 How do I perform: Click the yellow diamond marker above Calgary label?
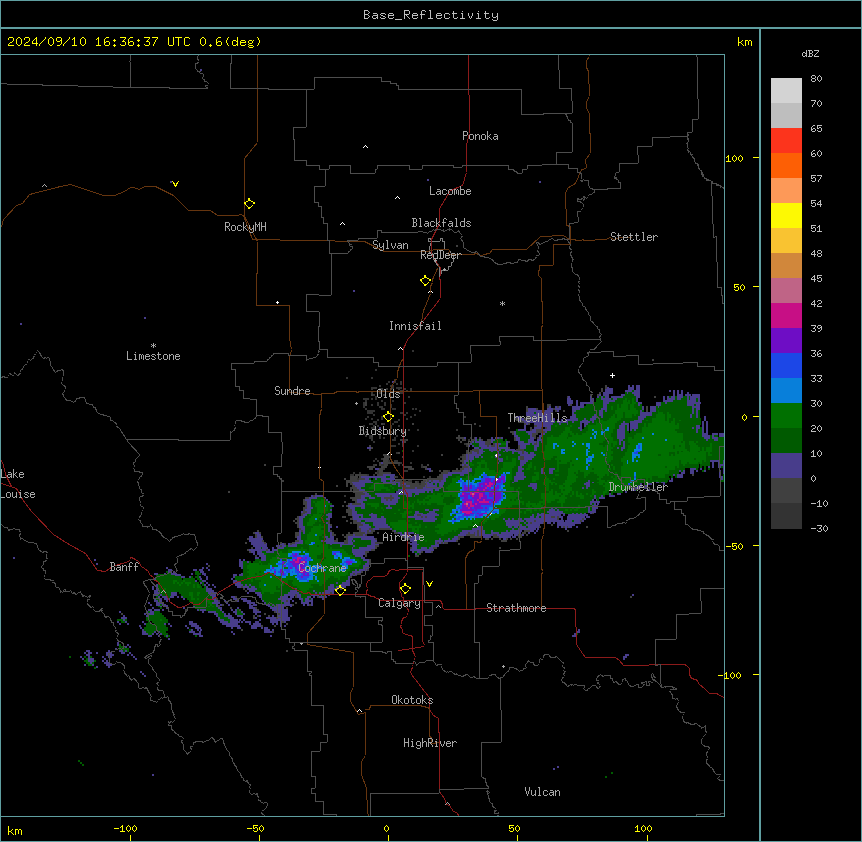click(405, 589)
